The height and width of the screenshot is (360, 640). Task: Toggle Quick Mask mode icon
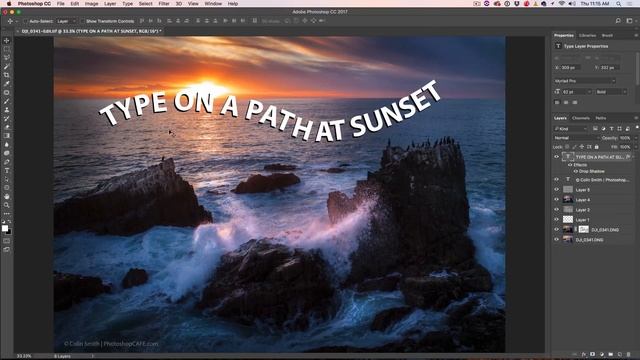(7, 241)
